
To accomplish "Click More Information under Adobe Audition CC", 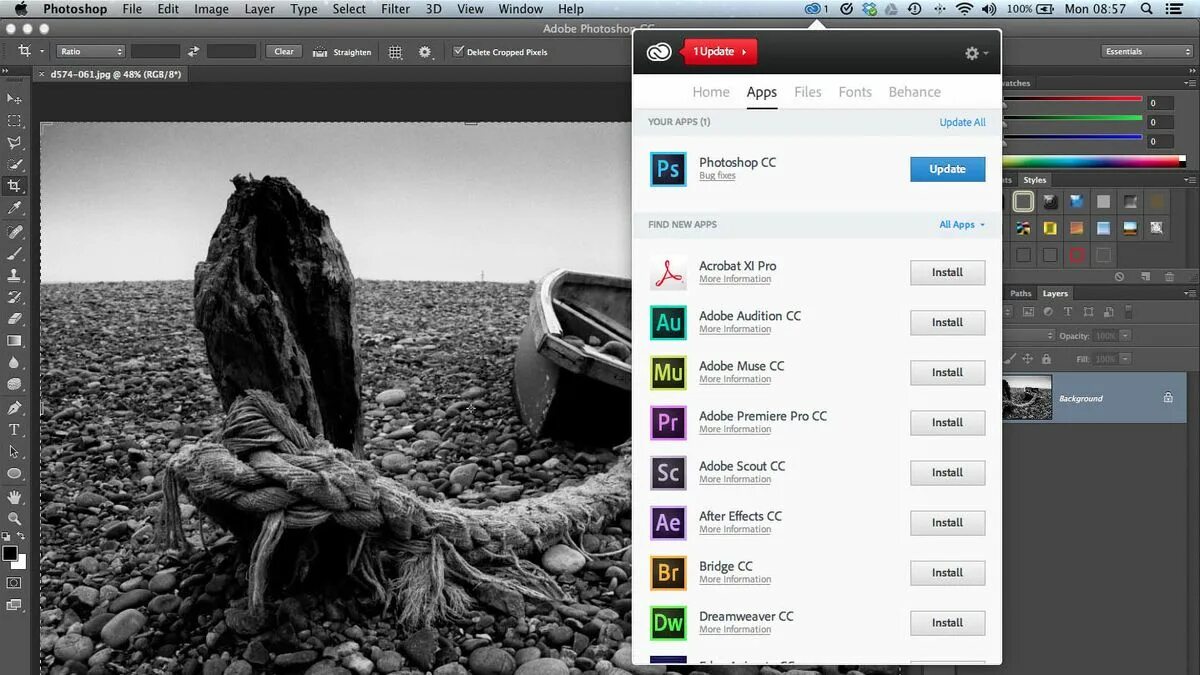I will 736,329.
